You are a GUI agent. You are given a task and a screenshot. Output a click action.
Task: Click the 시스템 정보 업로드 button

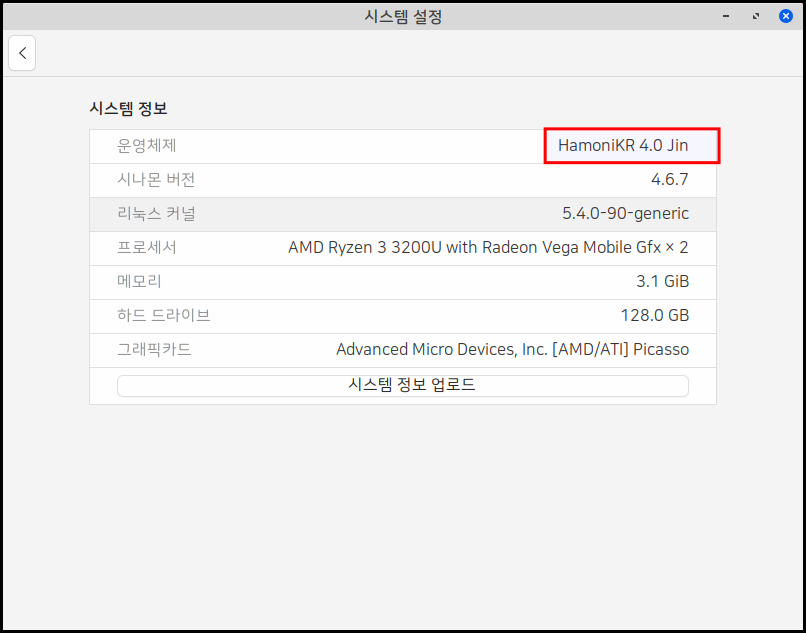tap(402, 386)
